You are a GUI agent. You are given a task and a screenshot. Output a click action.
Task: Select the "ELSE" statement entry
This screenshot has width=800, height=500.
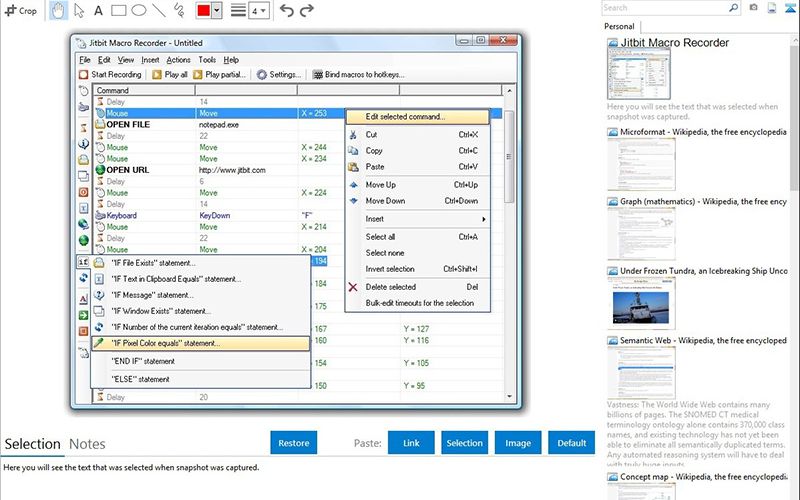[x=201, y=379]
